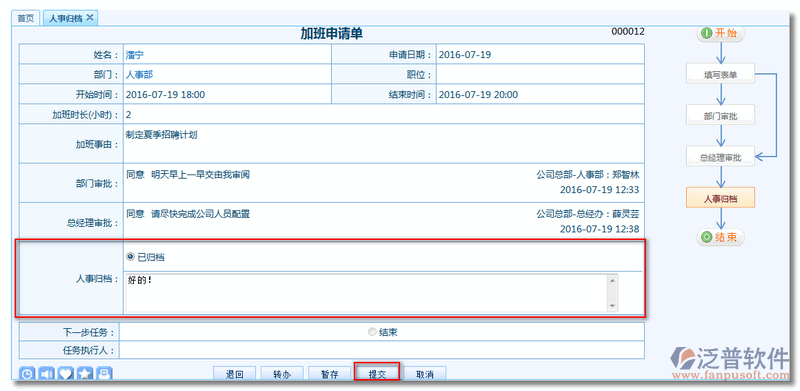The height and width of the screenshot is (391, 800).
Task: Click the comment 明天早上一早交由我审阅
Action: click(x=201, y=175)
